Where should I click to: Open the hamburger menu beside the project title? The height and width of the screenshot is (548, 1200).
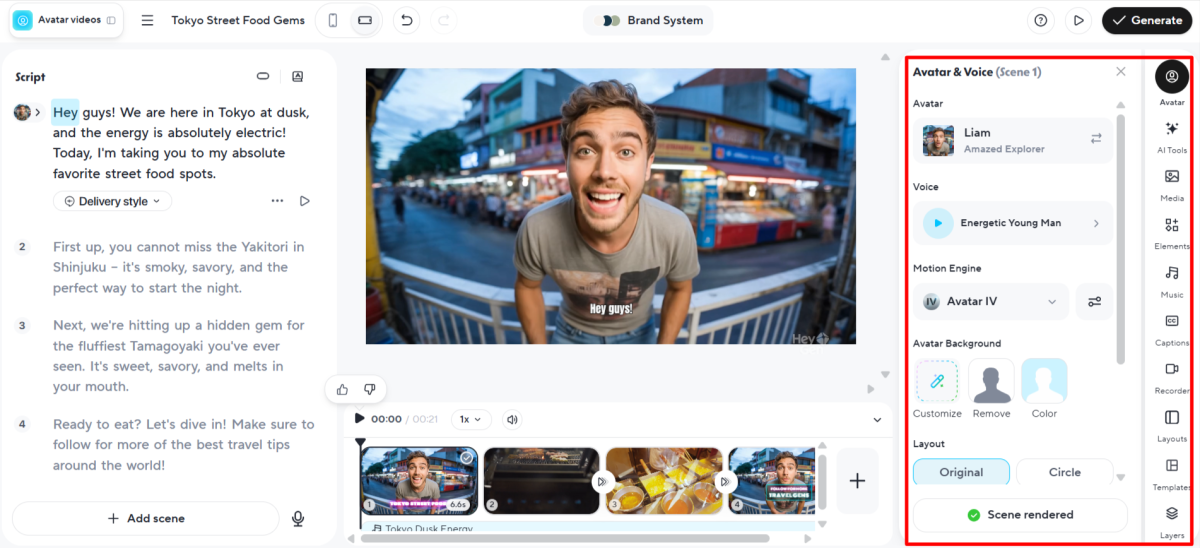[x=147, y=20]
